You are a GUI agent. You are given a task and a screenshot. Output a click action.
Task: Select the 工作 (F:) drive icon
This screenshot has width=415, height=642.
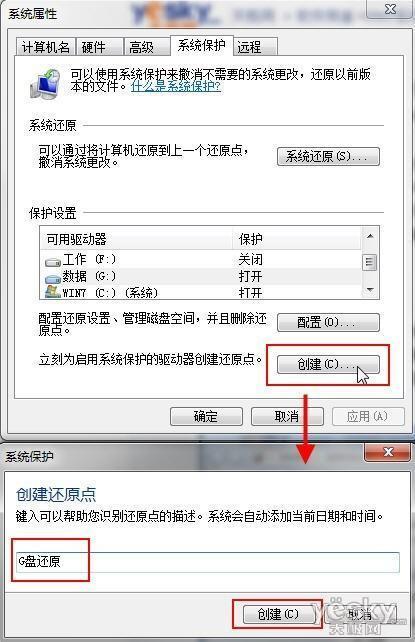[x=53, y=261]
